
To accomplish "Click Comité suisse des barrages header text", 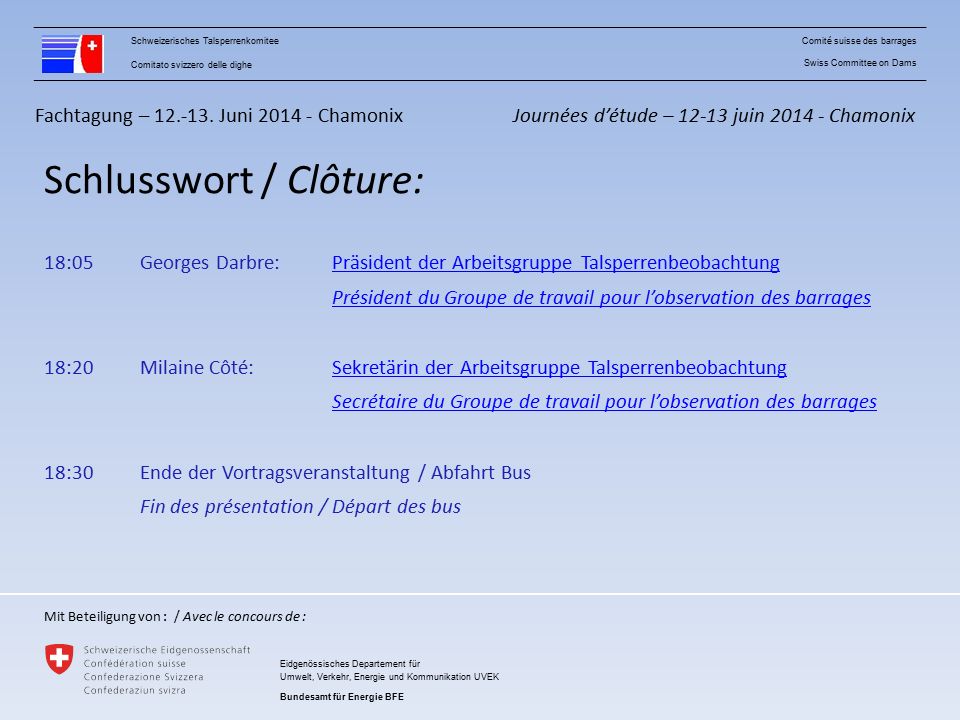I will click(x=859, y=41).
